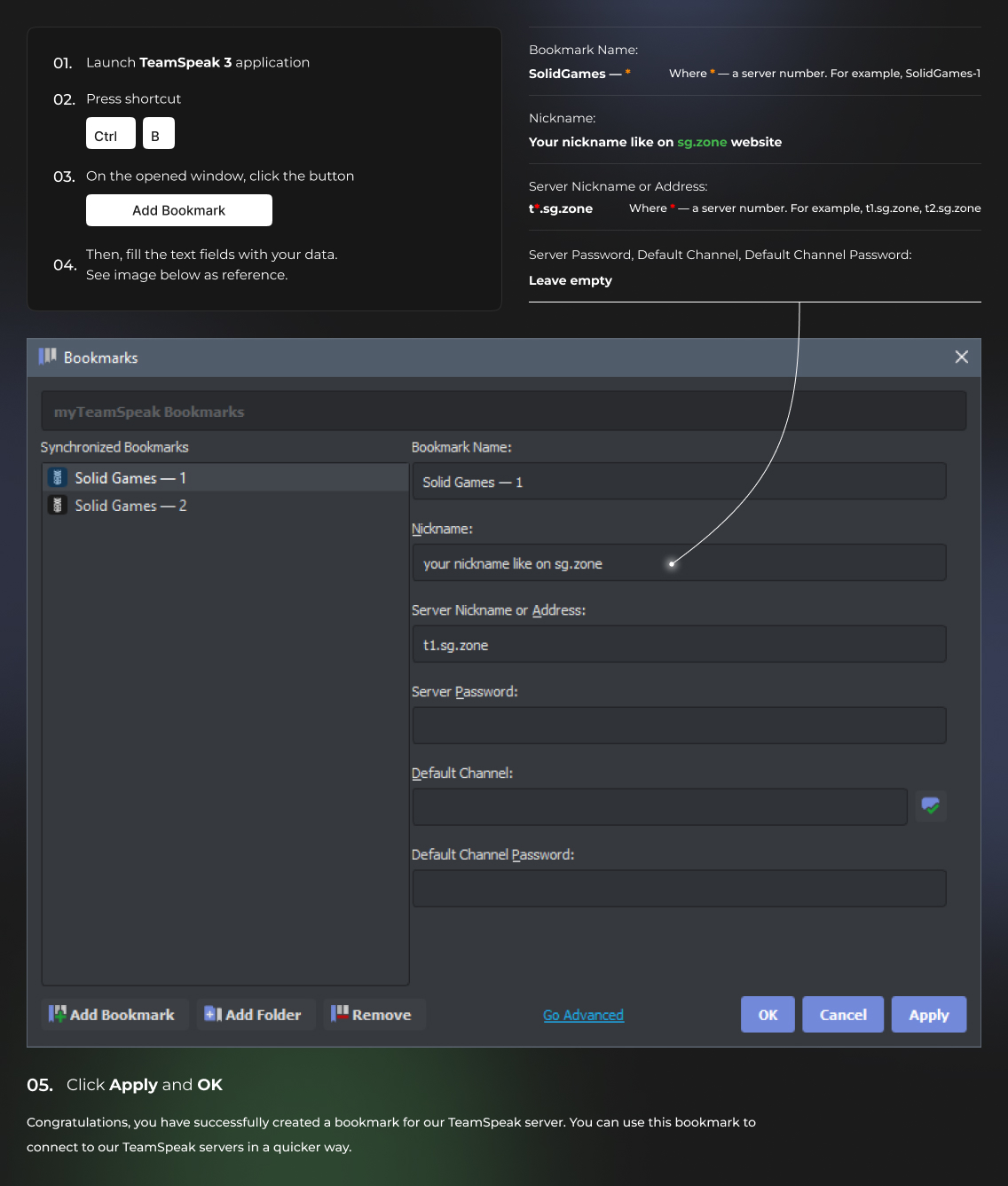Click the server icon beside Solid Games — 1
This screenshot has height=1186, width=1008.
pos(58,478)
